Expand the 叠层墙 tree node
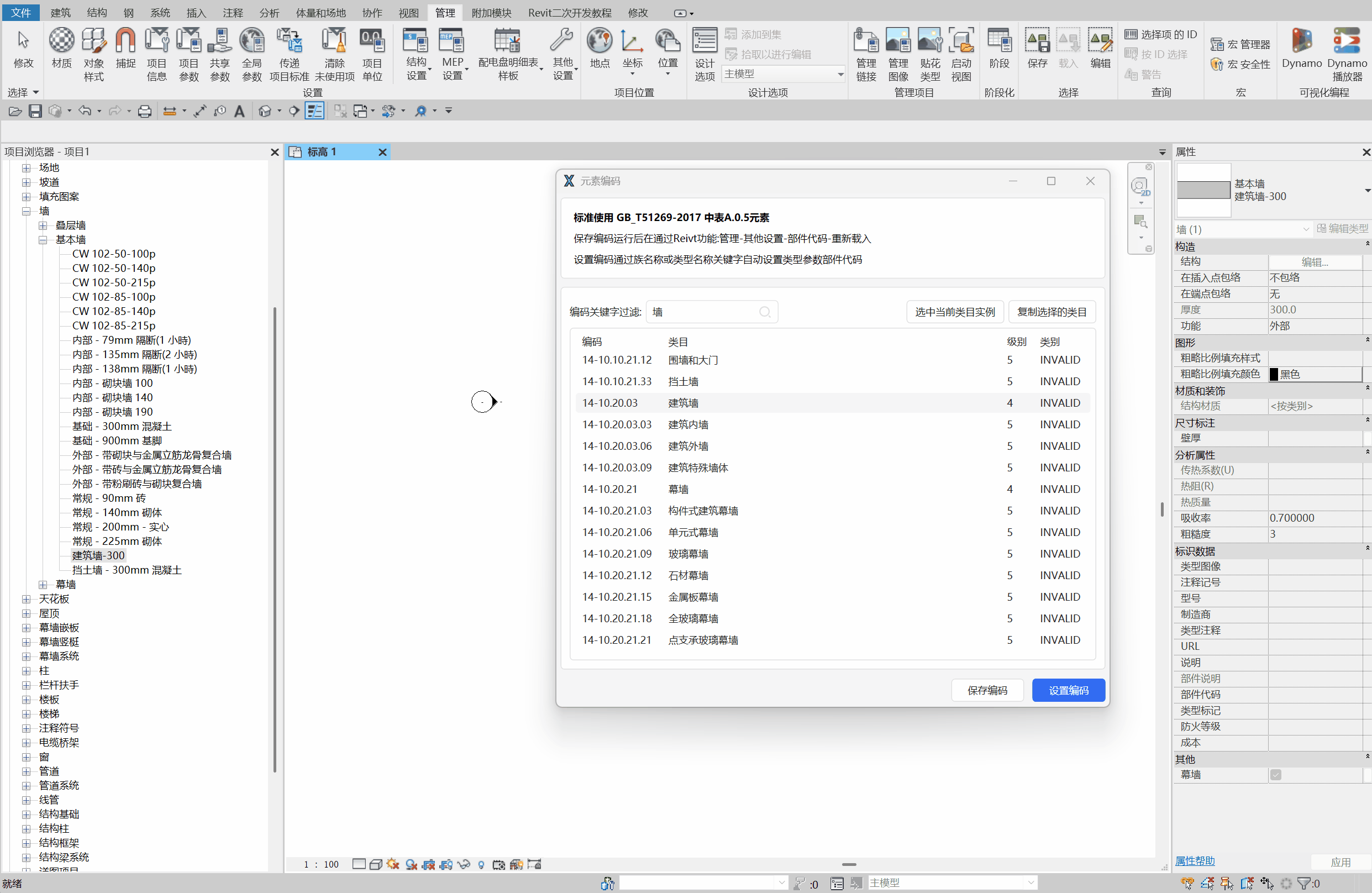 pos(43,225)
